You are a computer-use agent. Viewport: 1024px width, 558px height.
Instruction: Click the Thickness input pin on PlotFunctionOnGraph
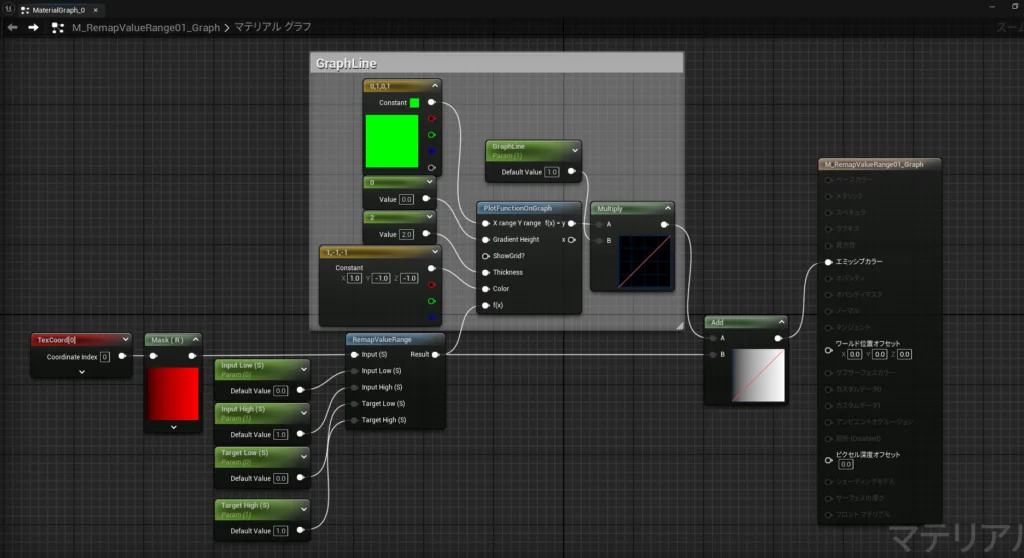[x=485, y=272]
